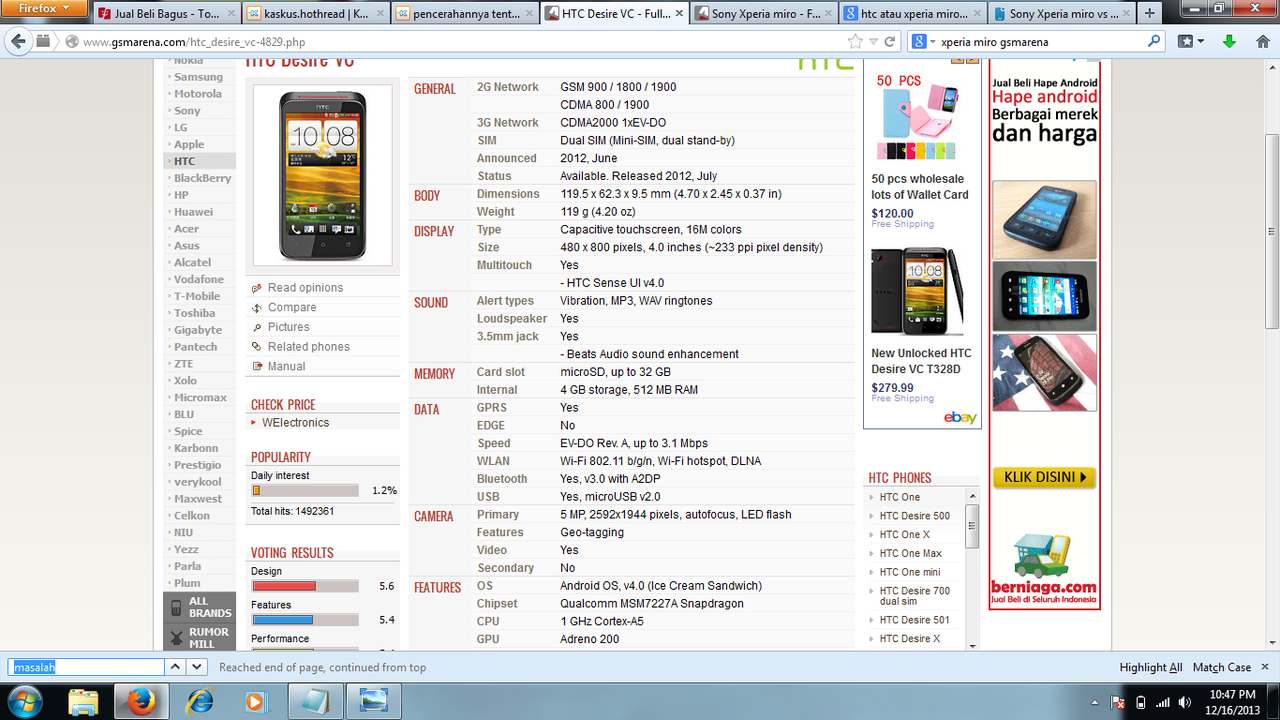Switch to Sony Xperia miro vs tab
The image size is (1280, 720).
point(1060,14)
